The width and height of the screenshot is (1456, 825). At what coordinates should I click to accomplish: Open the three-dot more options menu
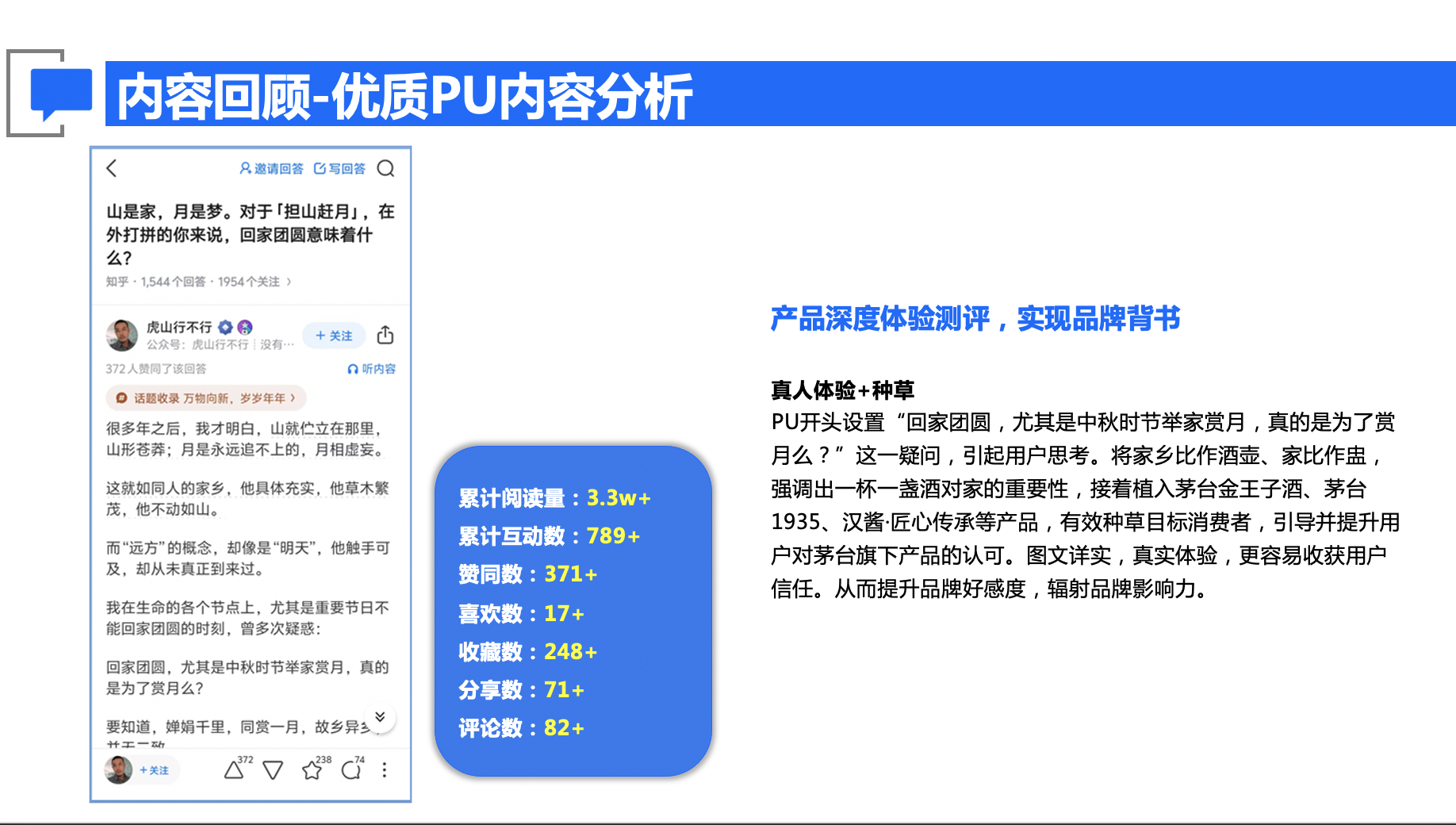[385, 770]
